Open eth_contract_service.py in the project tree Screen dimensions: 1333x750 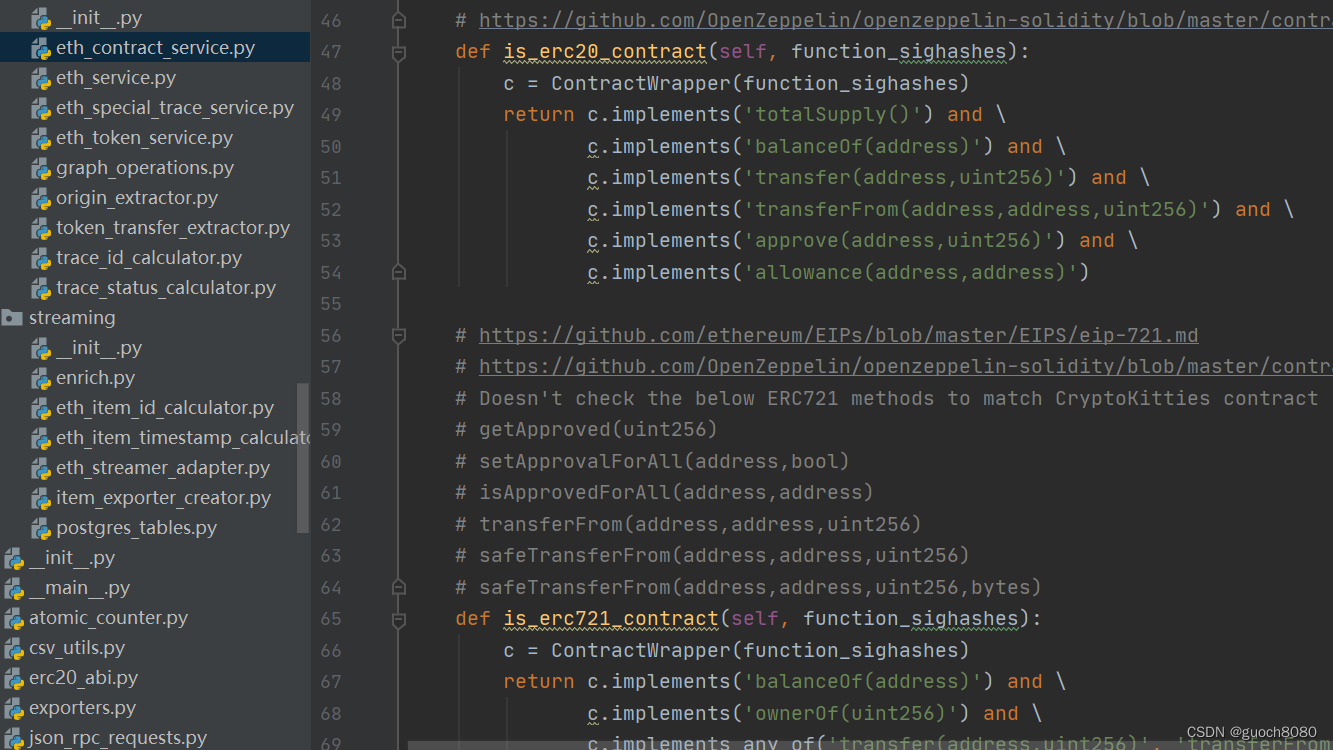click(x=155, y=47)
